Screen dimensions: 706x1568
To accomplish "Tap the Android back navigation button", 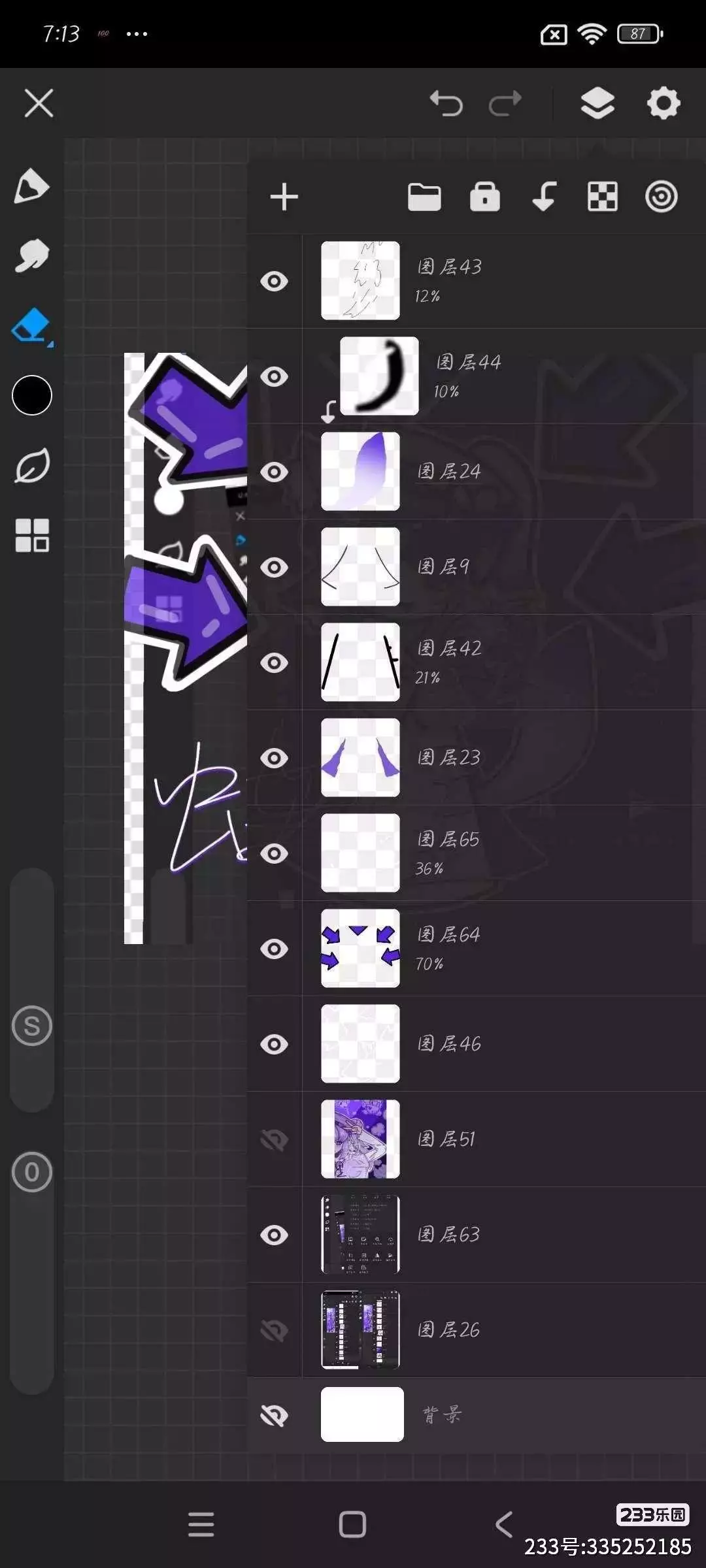I will tap(504, 1524).
